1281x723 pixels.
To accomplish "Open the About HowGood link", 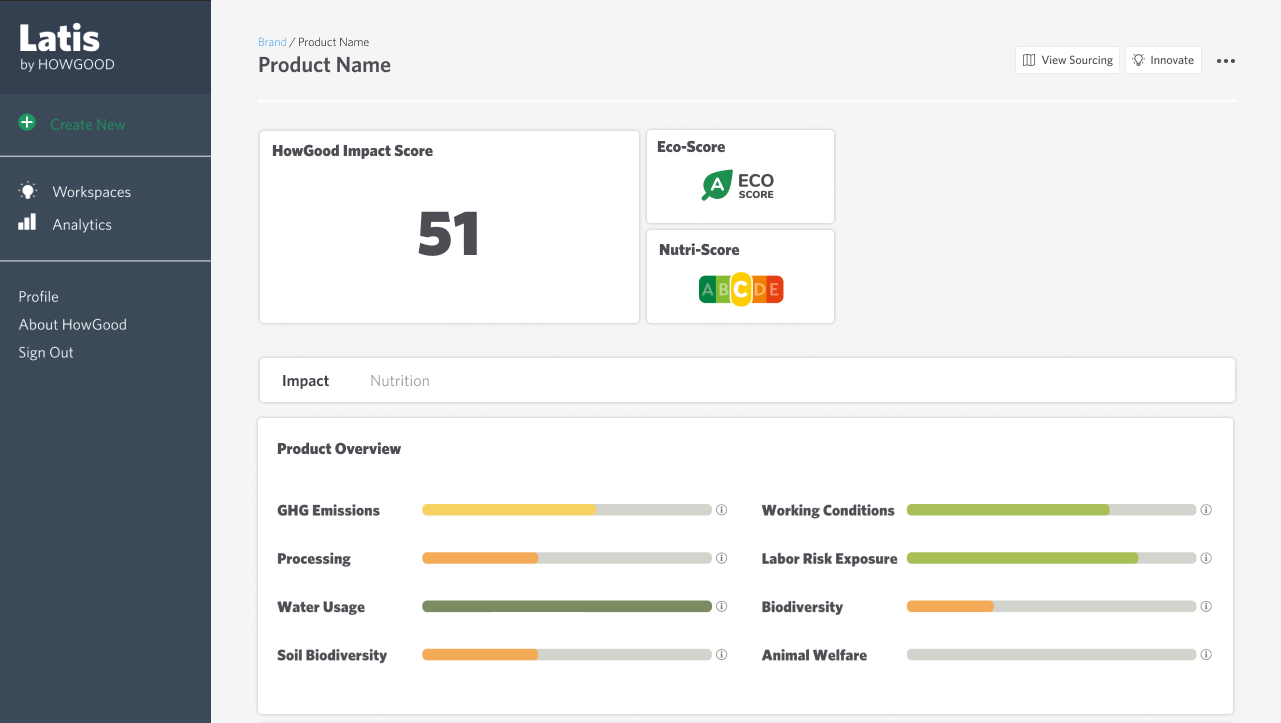I will point(73,325).
